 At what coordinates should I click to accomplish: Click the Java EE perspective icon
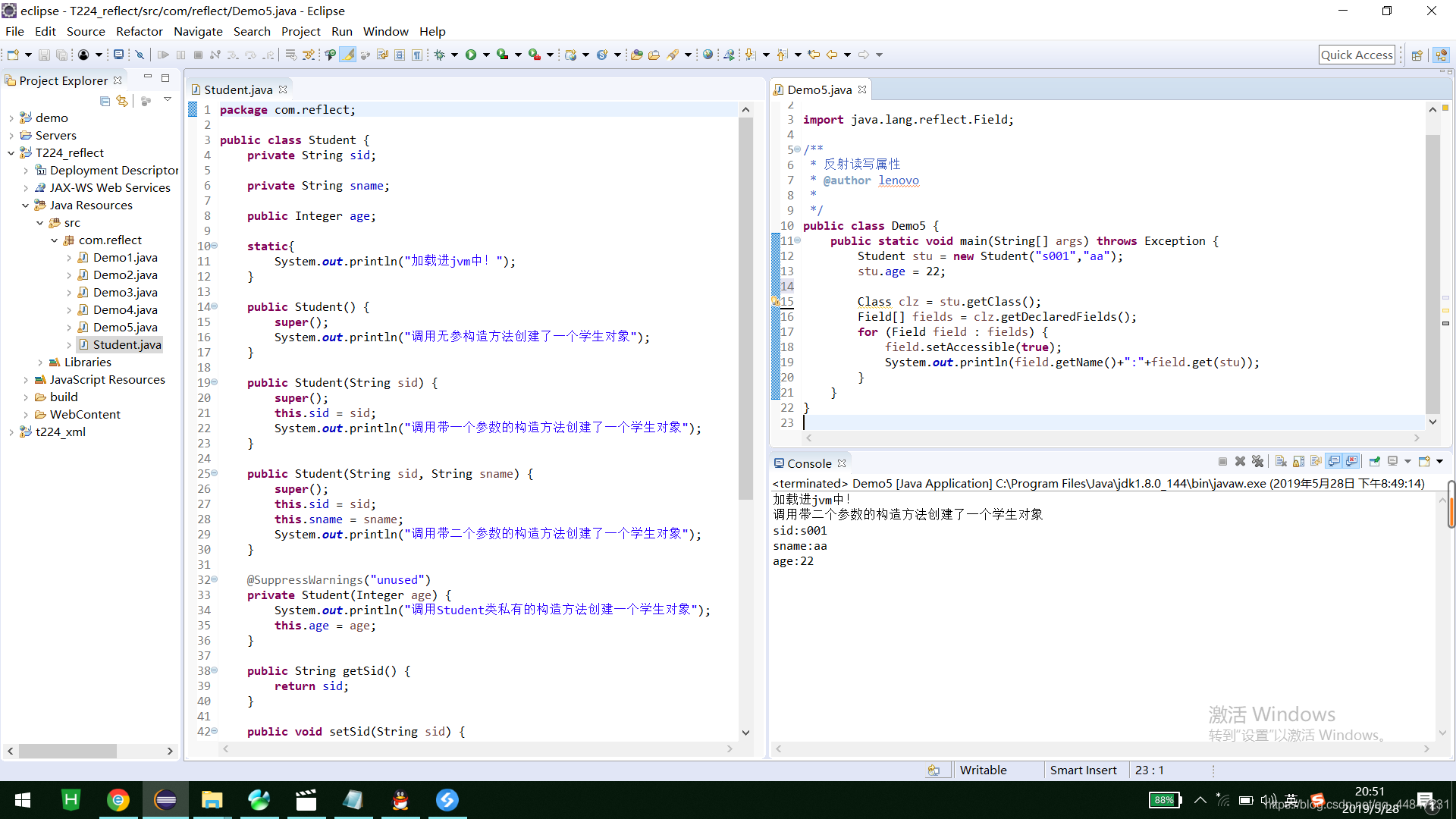point(1442,55)
